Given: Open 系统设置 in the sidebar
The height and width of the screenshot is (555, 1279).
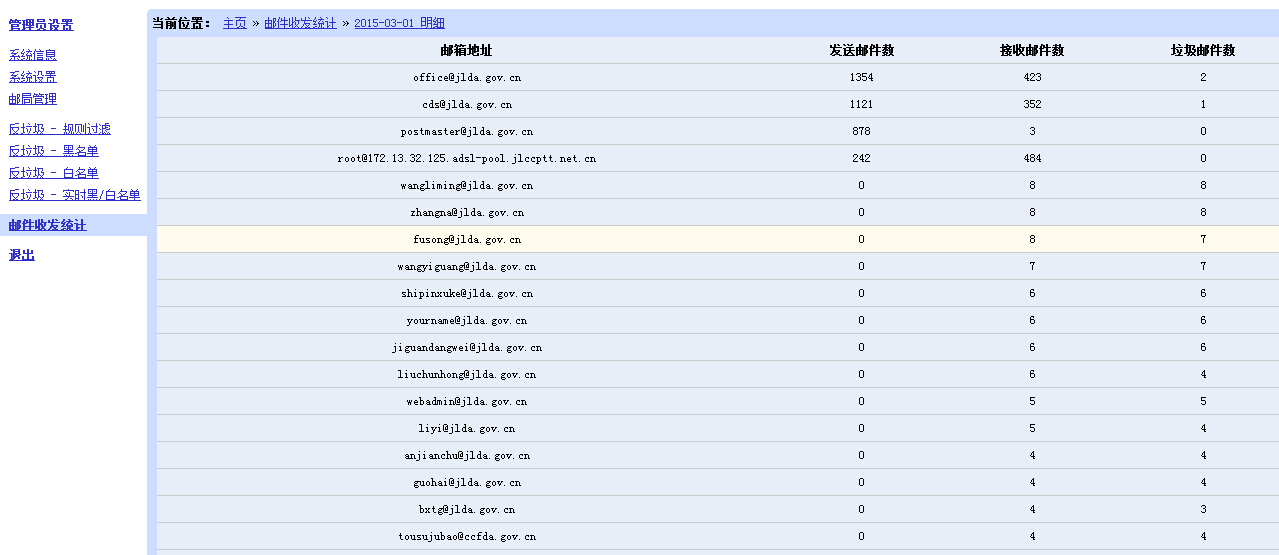Looking at the screenshot, I should coord(33,77).
